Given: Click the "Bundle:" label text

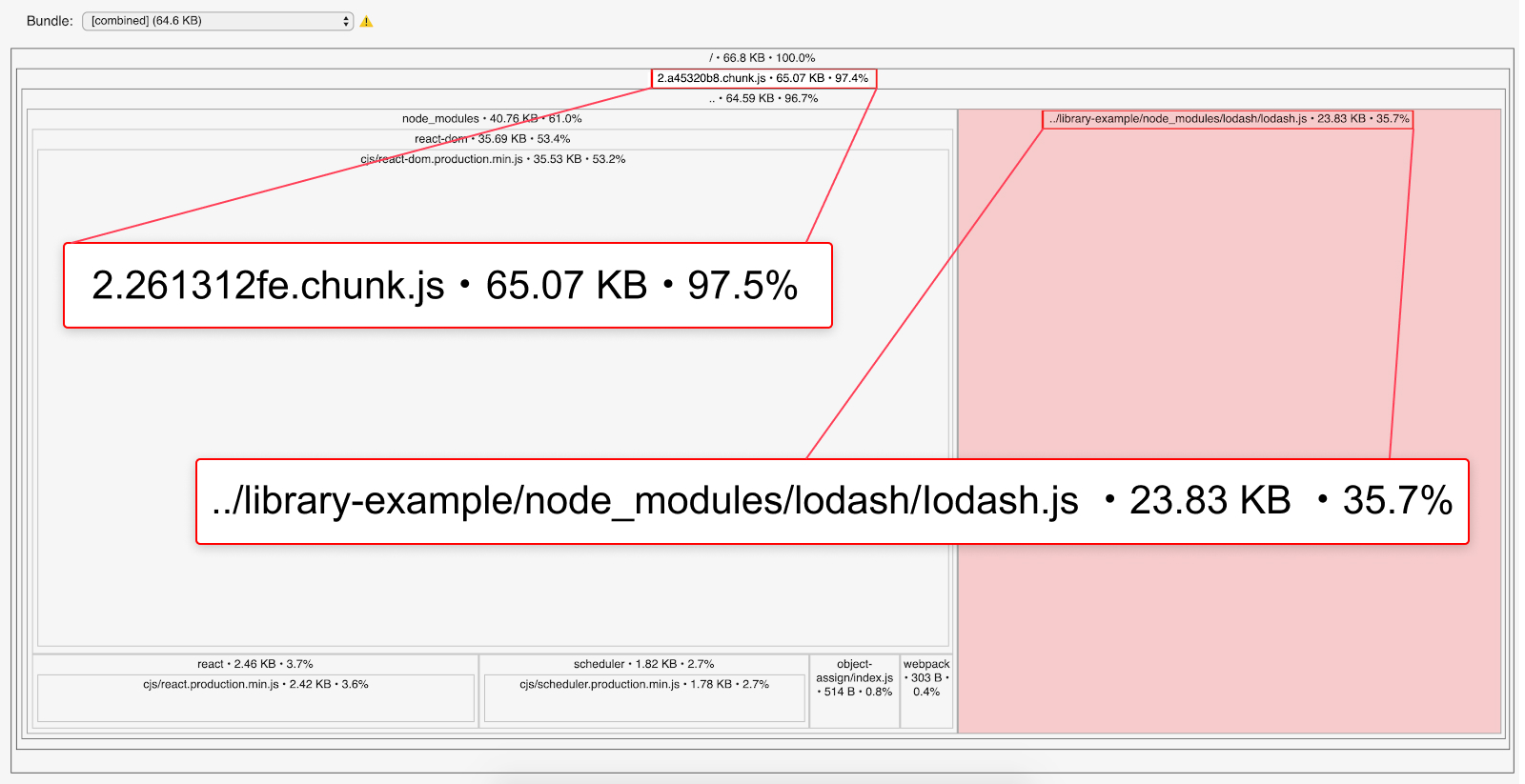Looking at the screenshot, I should (x=50, y=21).
